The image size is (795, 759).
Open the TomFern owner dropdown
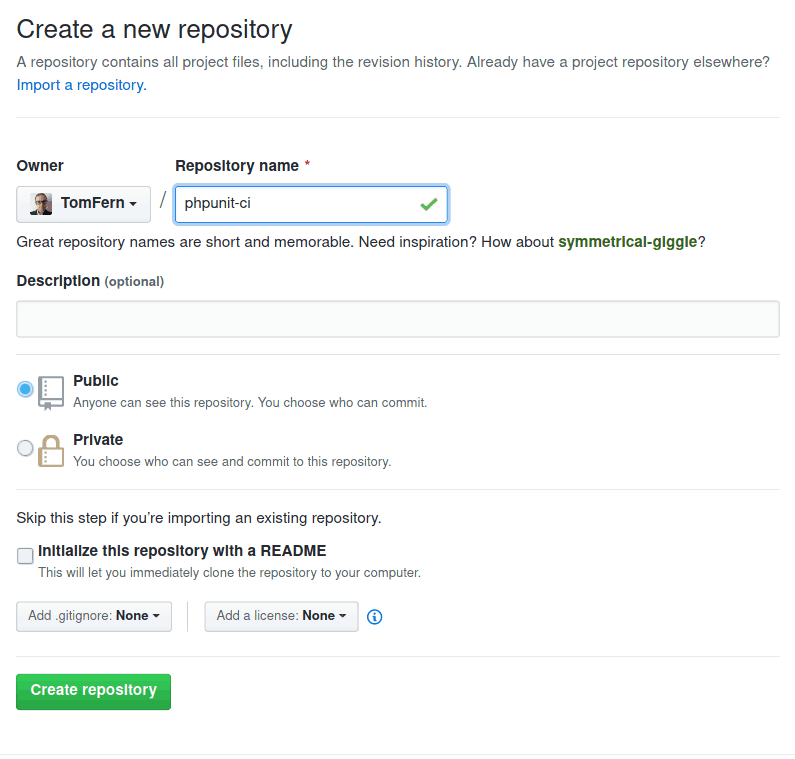(84, 204)
